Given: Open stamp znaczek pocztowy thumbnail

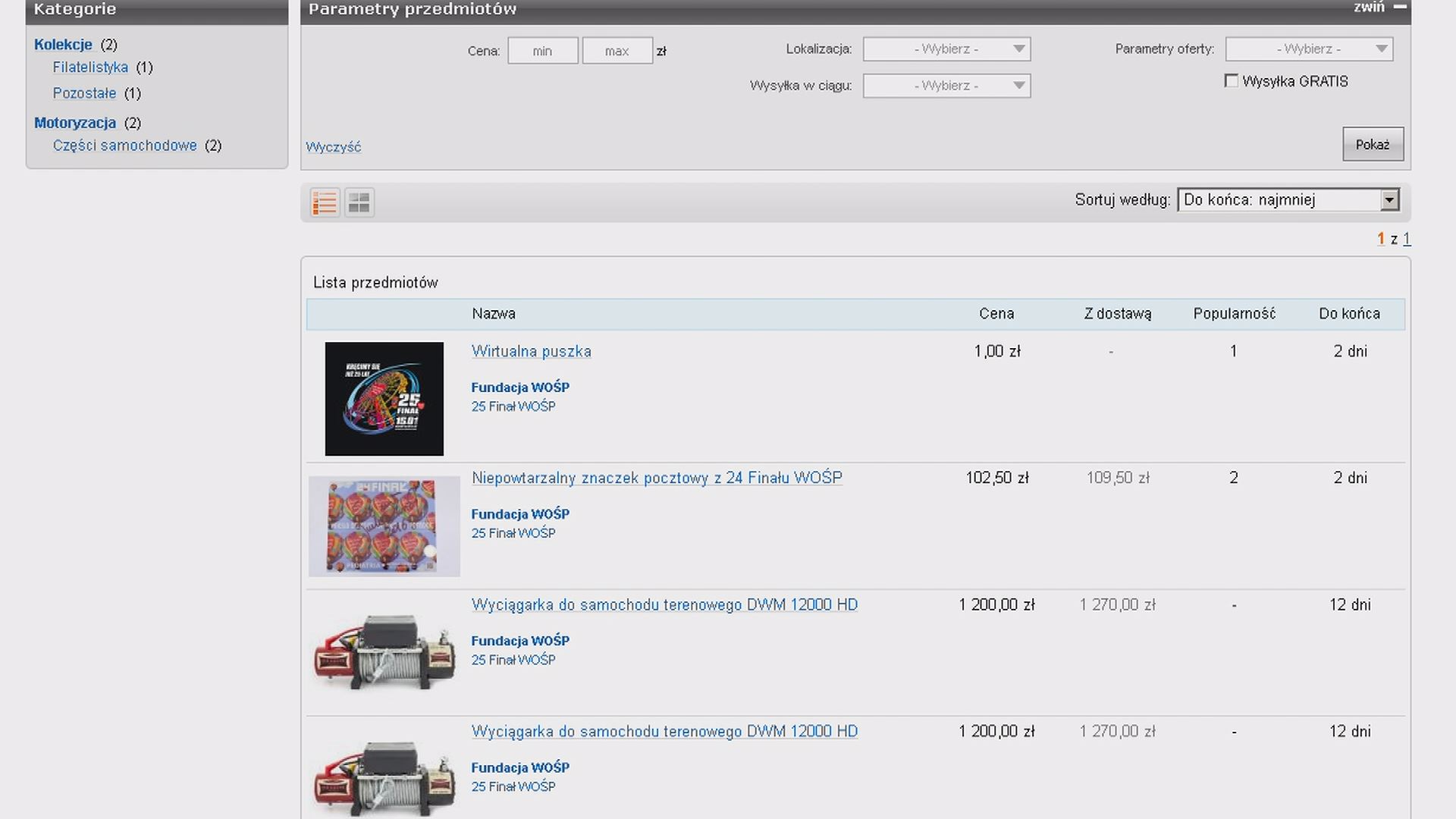Looking at the screenshot, I should (384, 526).
